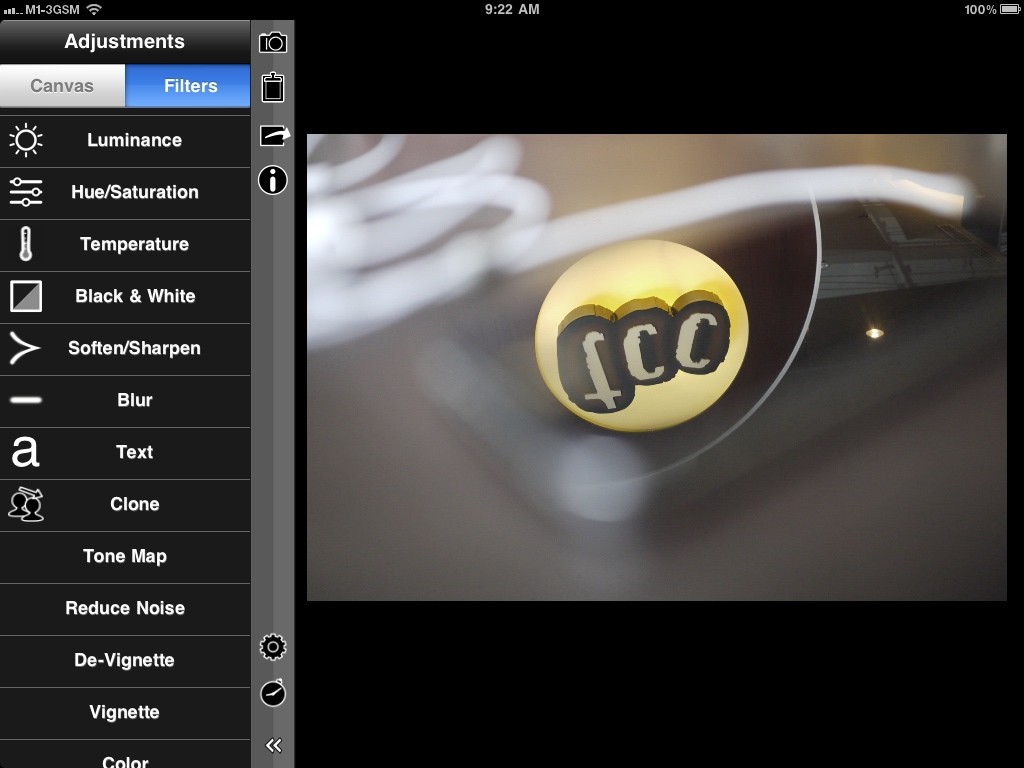Open Soften/Sharpen filter label

tap(135, 348)
